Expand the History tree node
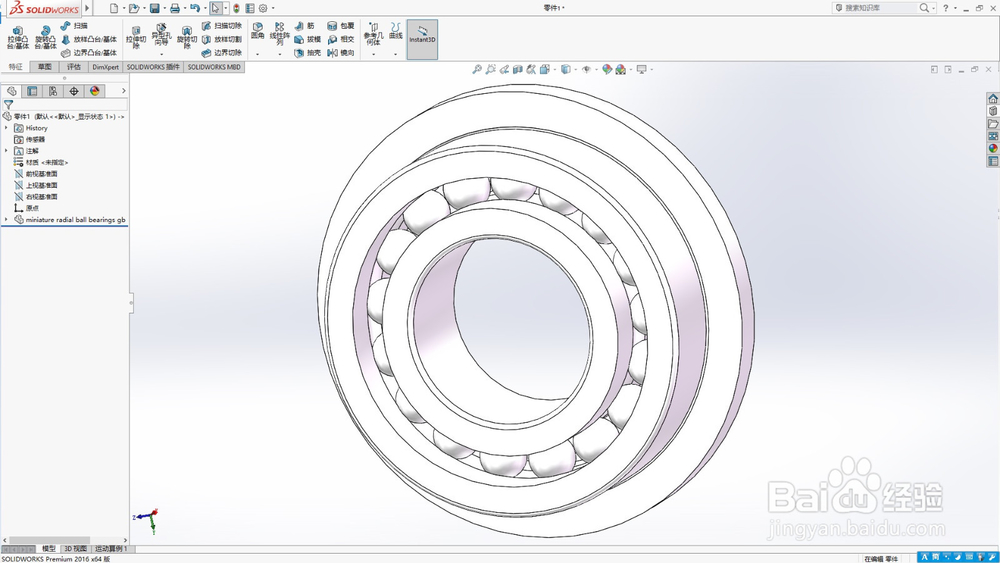Image resolution: width=1000 pixels, height=563 pixels. [x=6, y=128]
